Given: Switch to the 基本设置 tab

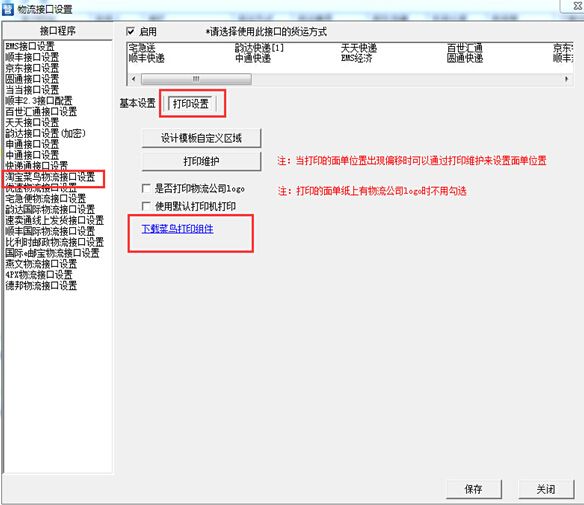Looking at the screenshot, I should 137,103.
